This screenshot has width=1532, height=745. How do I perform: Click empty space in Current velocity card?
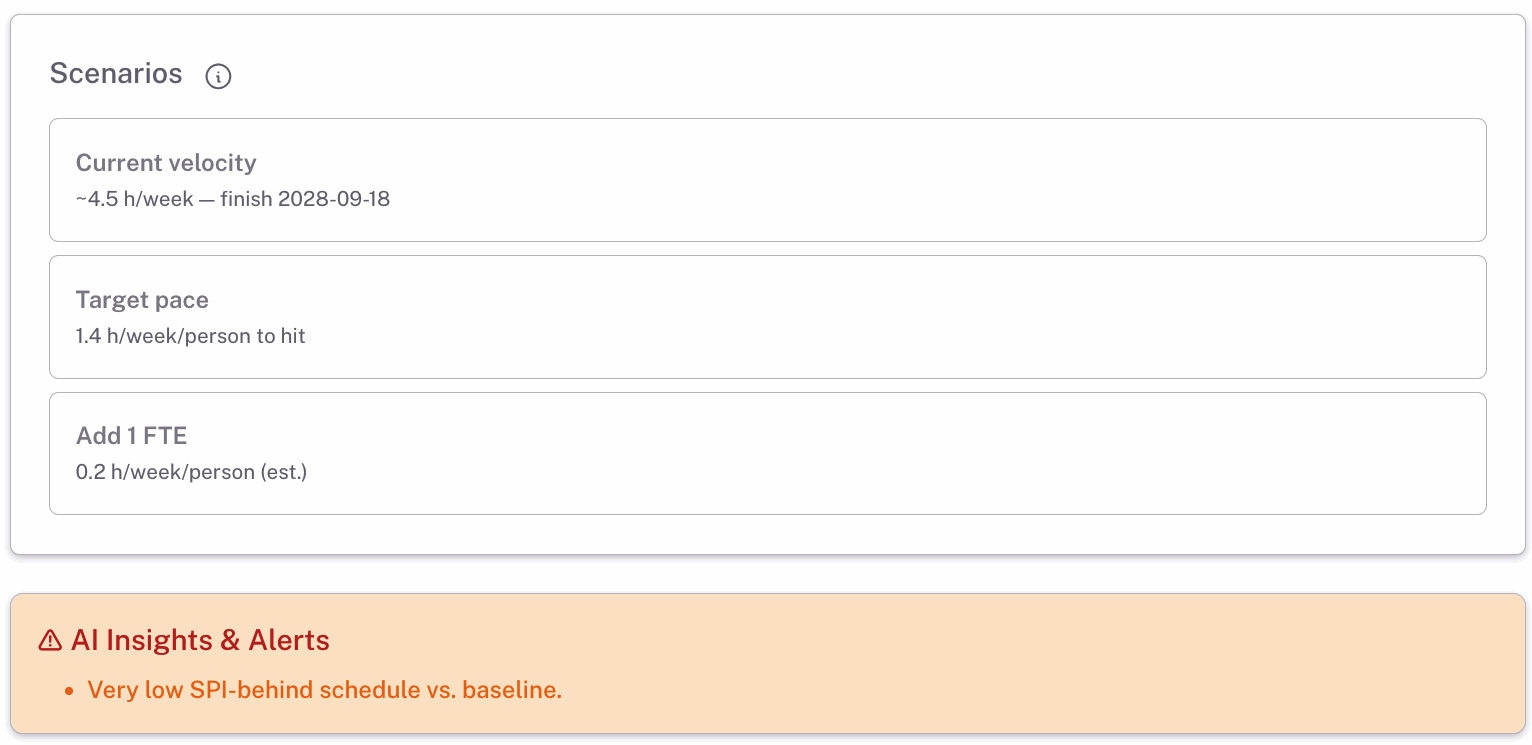coord(900,181)
